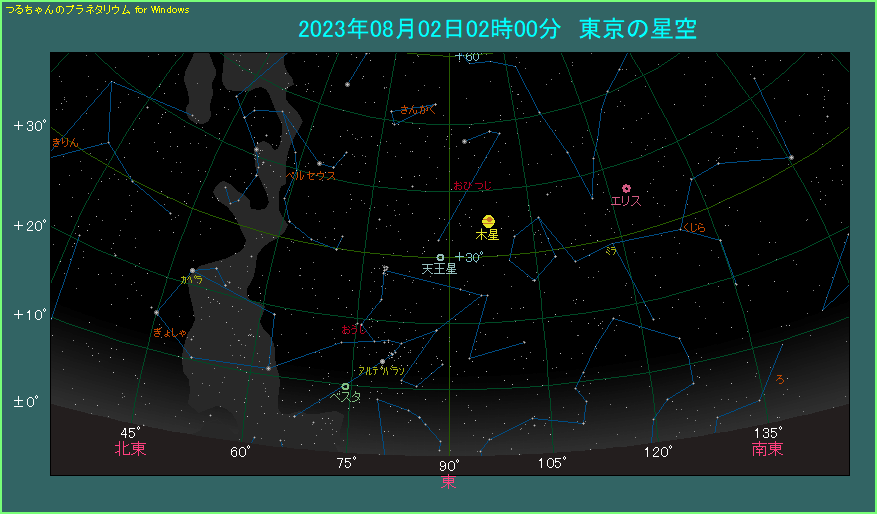
Task: Click the East (東) direction marker
Action: pyautogui.click(x=448, y=482)
